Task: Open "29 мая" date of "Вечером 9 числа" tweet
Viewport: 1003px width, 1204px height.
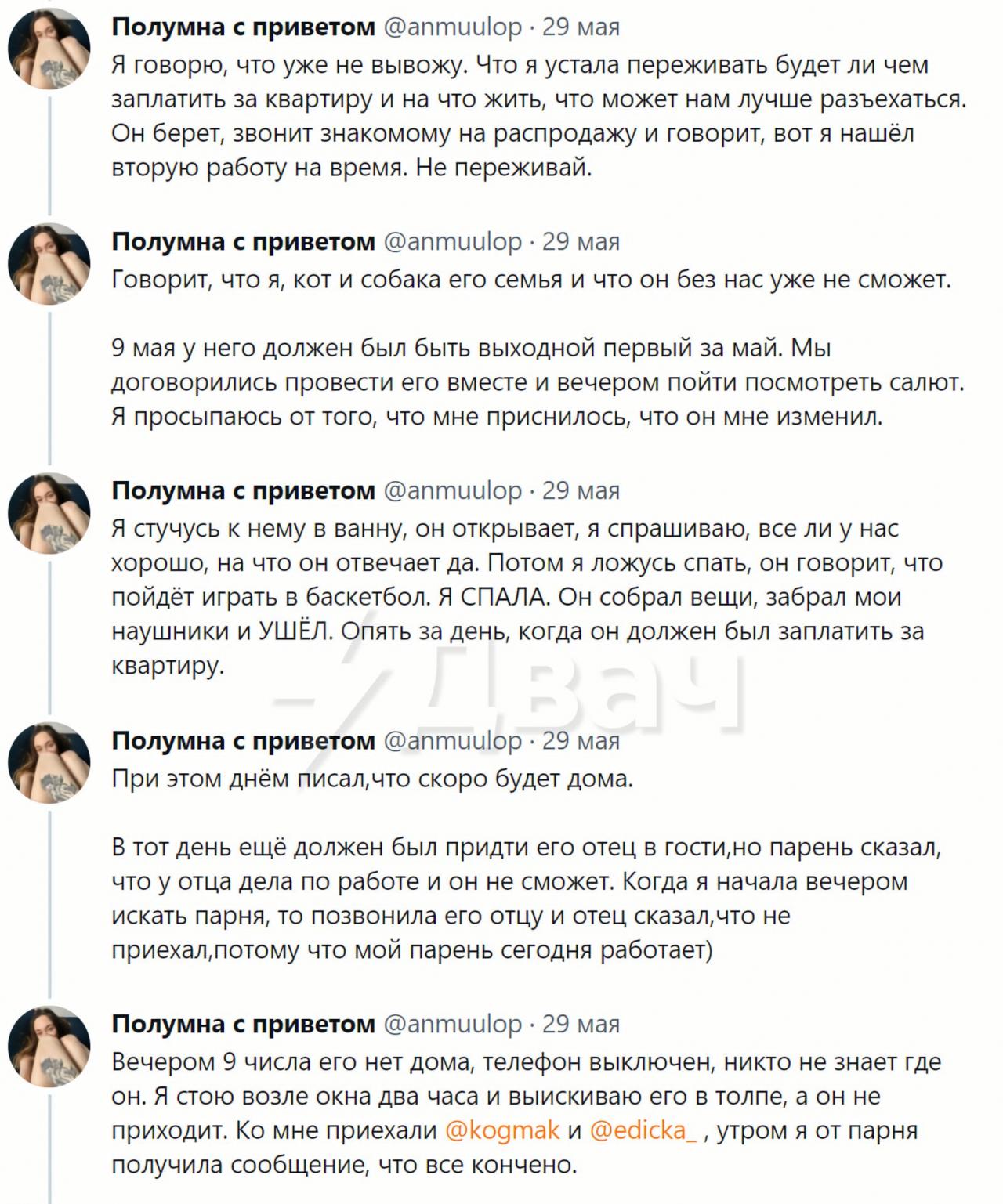Action: click(581, 1025)
